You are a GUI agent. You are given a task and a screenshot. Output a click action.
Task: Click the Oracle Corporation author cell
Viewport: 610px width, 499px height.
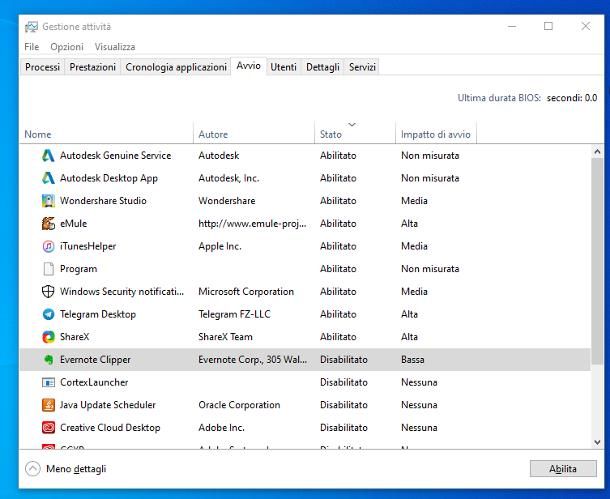pyautogui.click(x=239, y=405)
